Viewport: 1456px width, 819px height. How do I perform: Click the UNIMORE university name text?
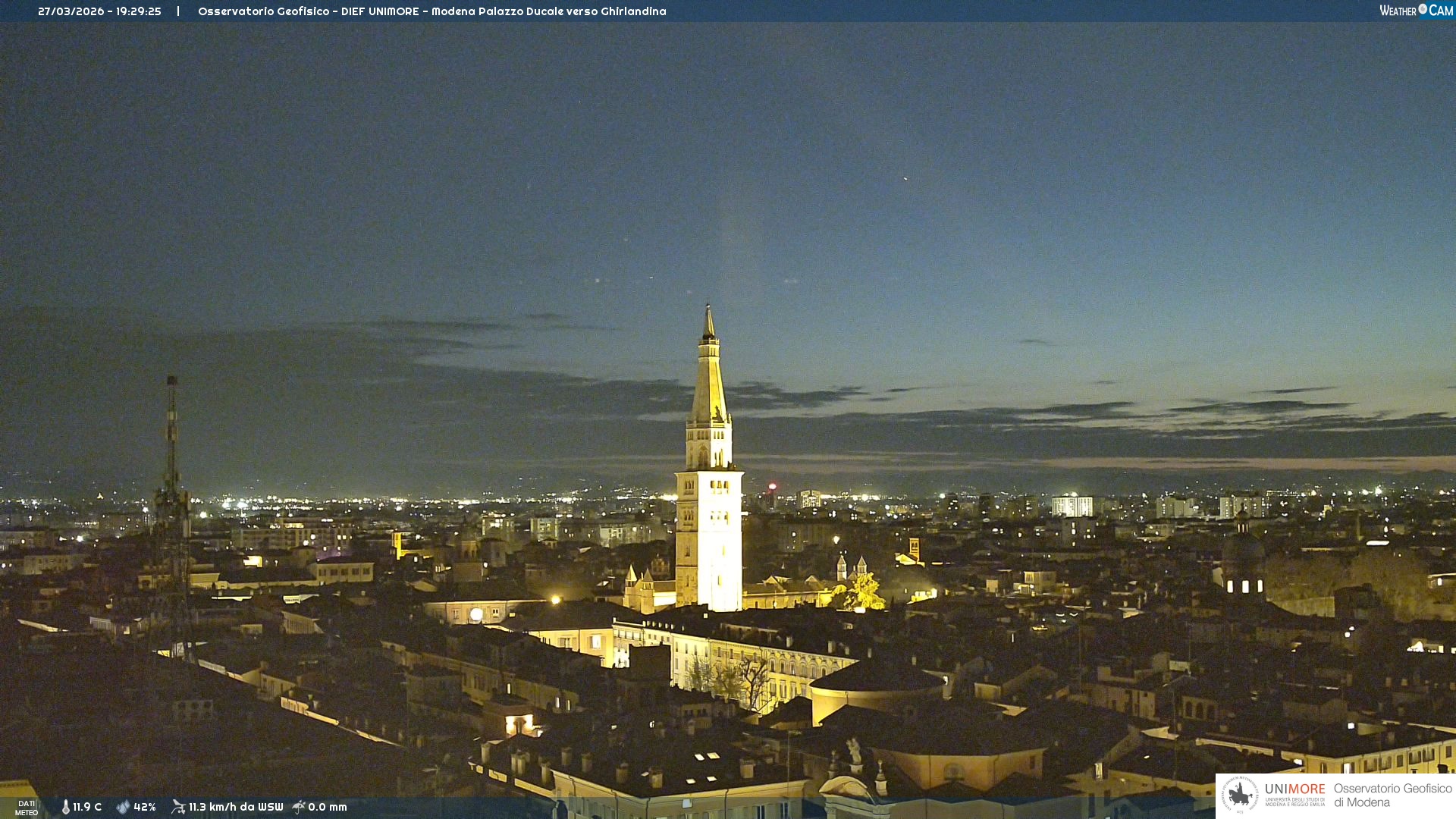(1294, 789)
